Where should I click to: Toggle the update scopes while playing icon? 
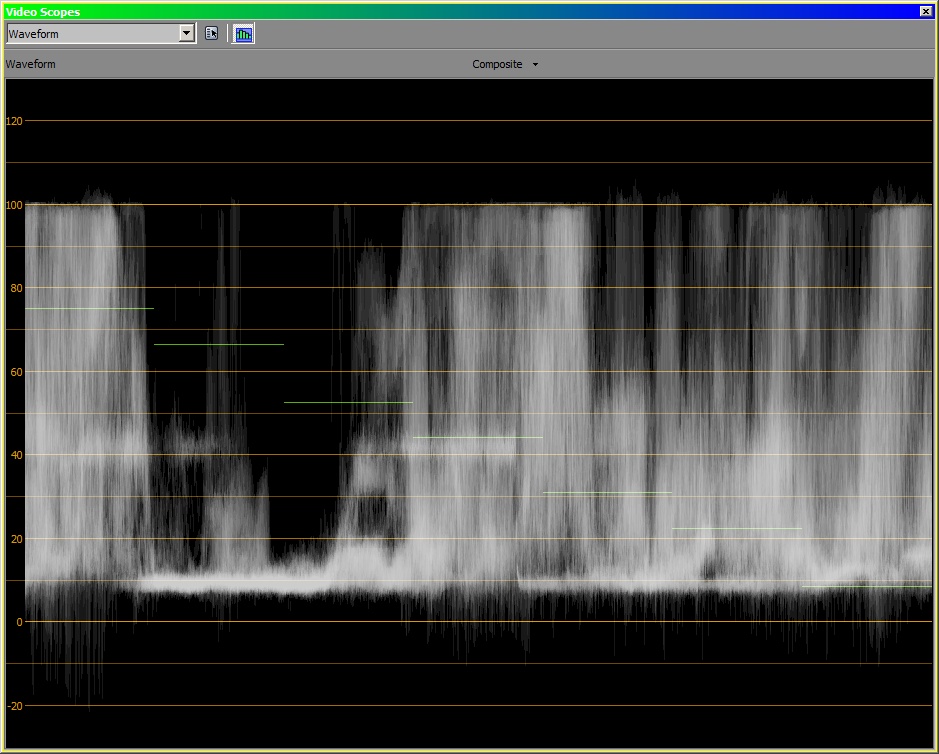point(243,33)
